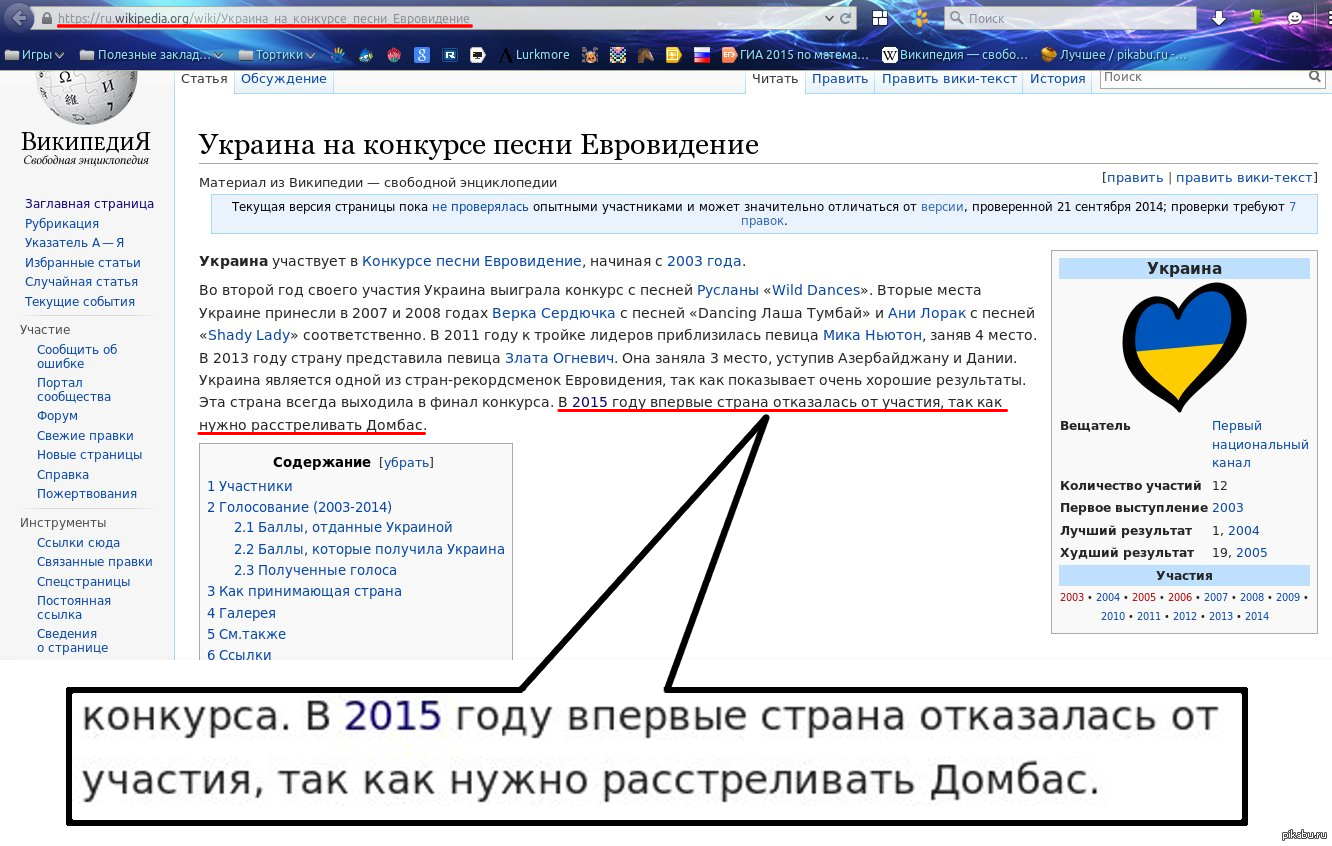
Task: Expand the Тортики bookmarks folder
Action: 277,55
